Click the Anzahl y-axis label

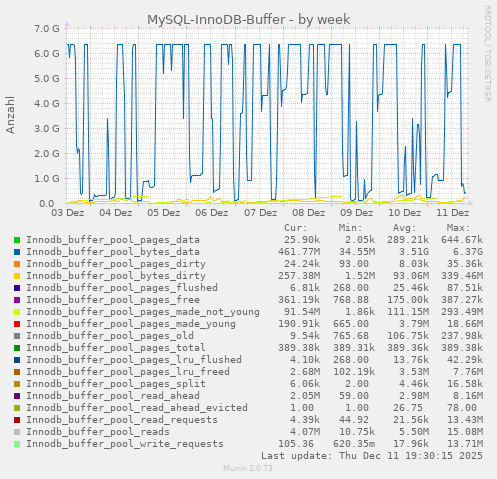click(x=10, y=115)
